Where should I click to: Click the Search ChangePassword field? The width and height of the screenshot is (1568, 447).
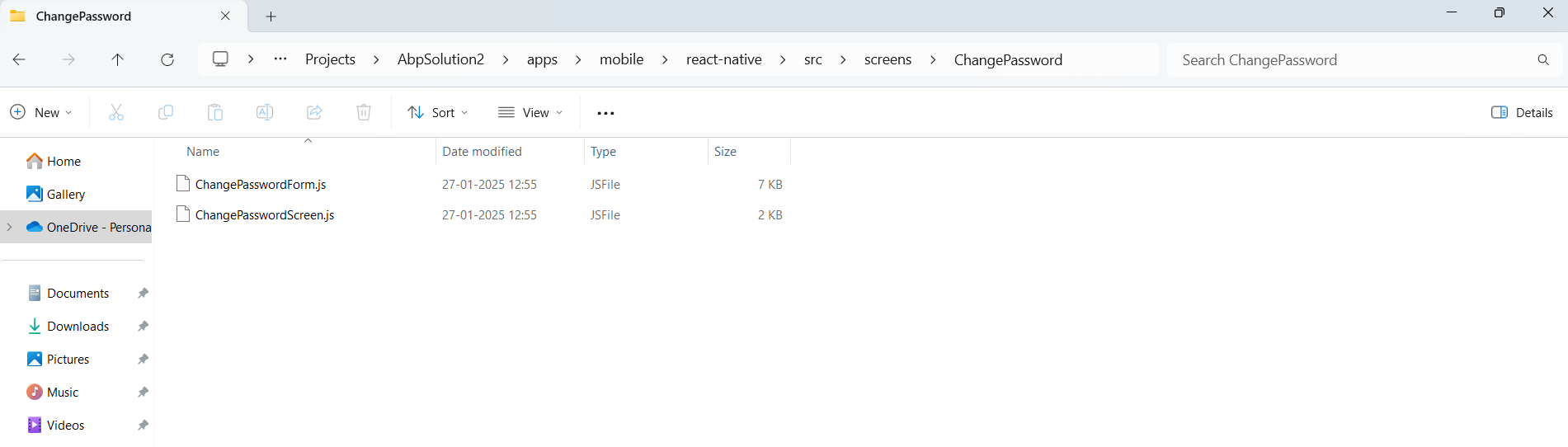(x=1353, y=60)
